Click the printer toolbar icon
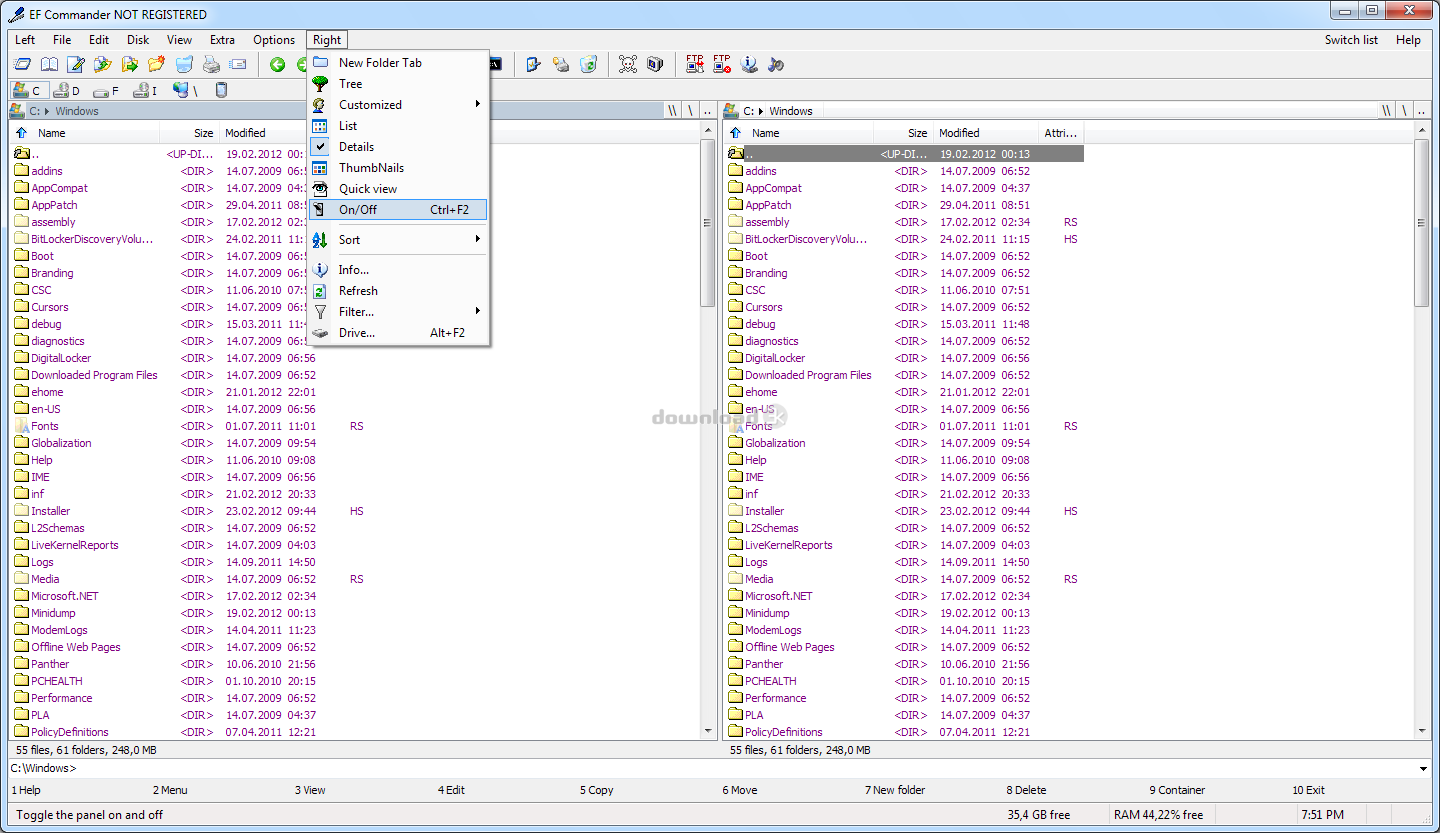1440x833 pixels. coord(211,64)
